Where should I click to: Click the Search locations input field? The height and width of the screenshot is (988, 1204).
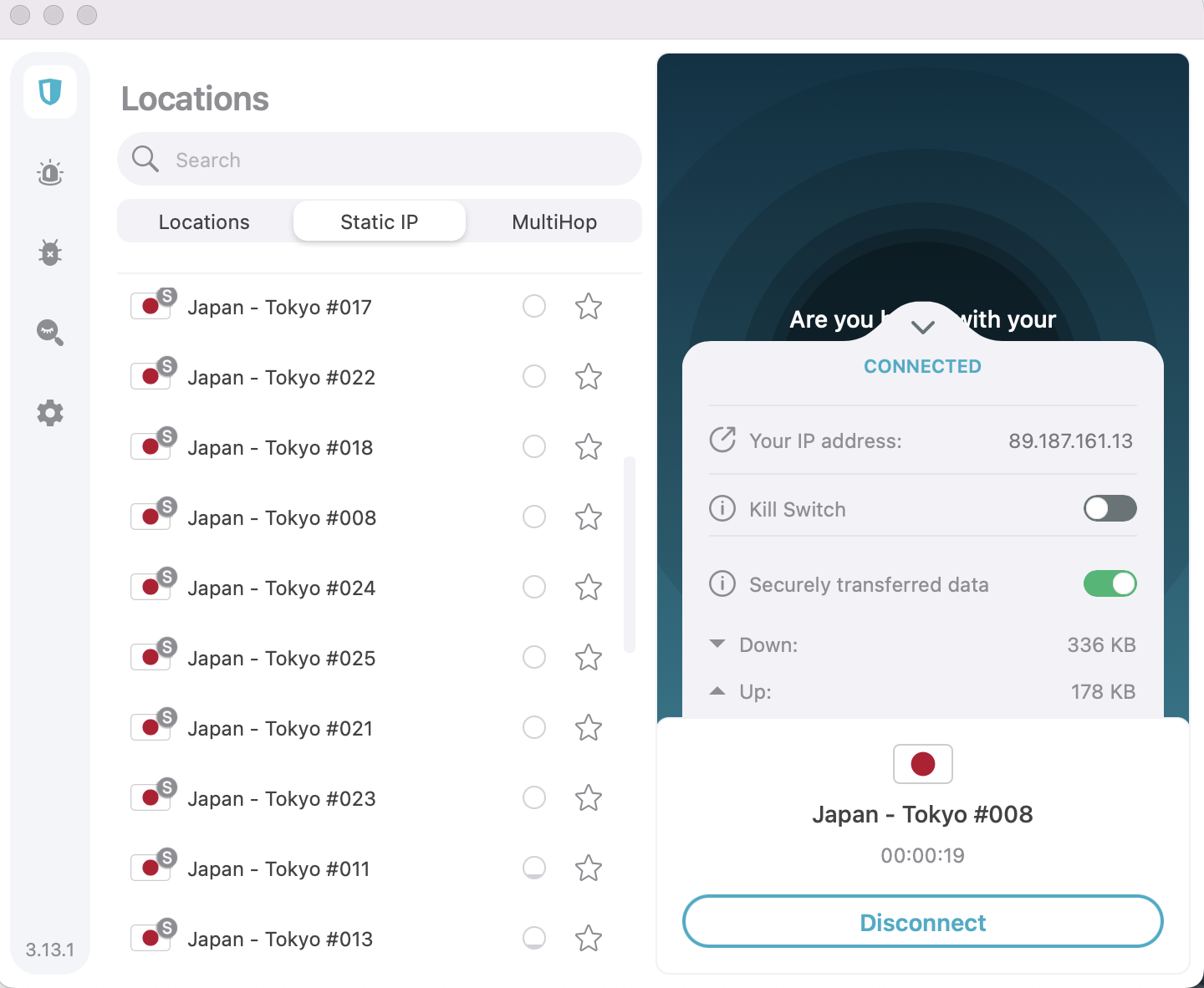[393, 160]
